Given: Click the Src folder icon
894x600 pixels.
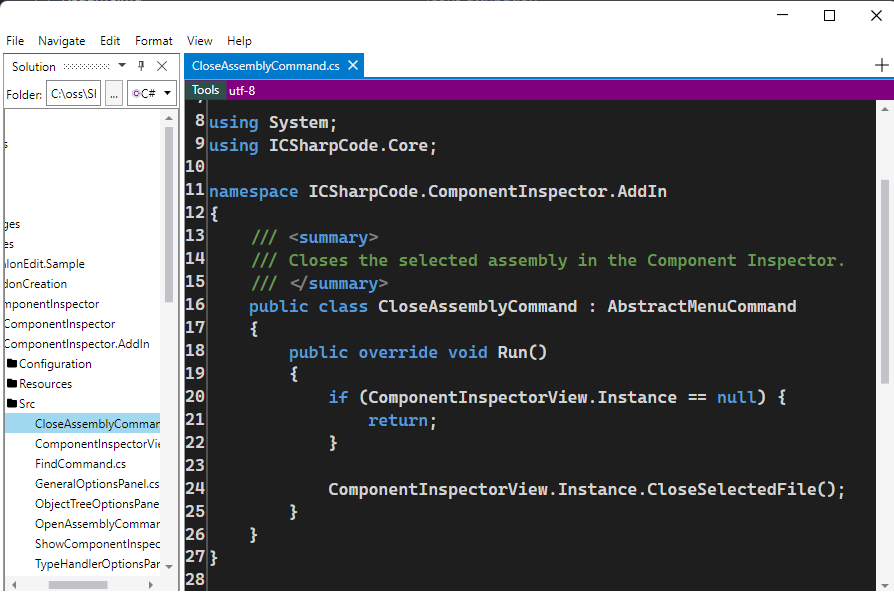Looking at the screenshot, I should pos(11,403).
